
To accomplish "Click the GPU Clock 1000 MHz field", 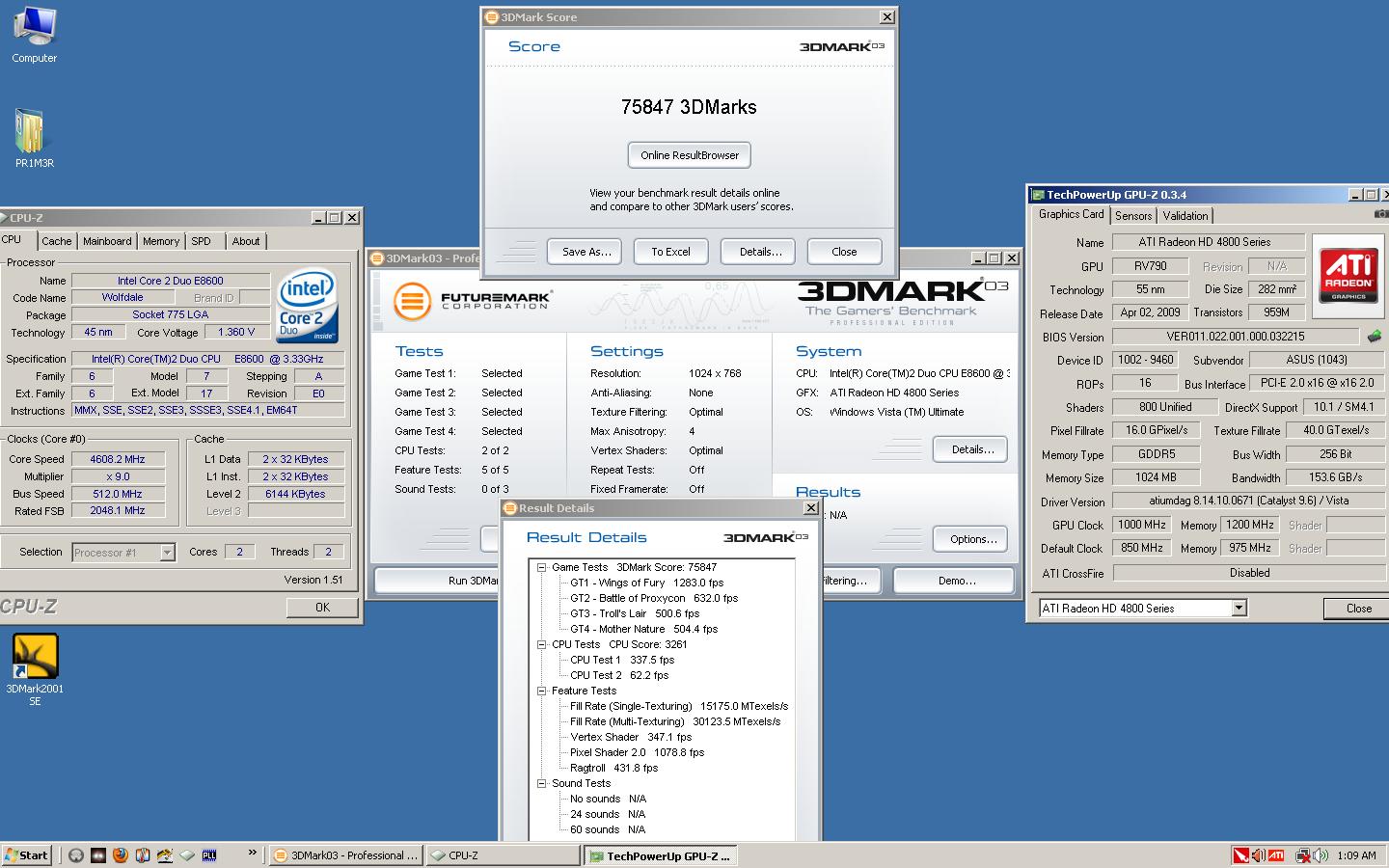I will click(x=1141, y=525).
